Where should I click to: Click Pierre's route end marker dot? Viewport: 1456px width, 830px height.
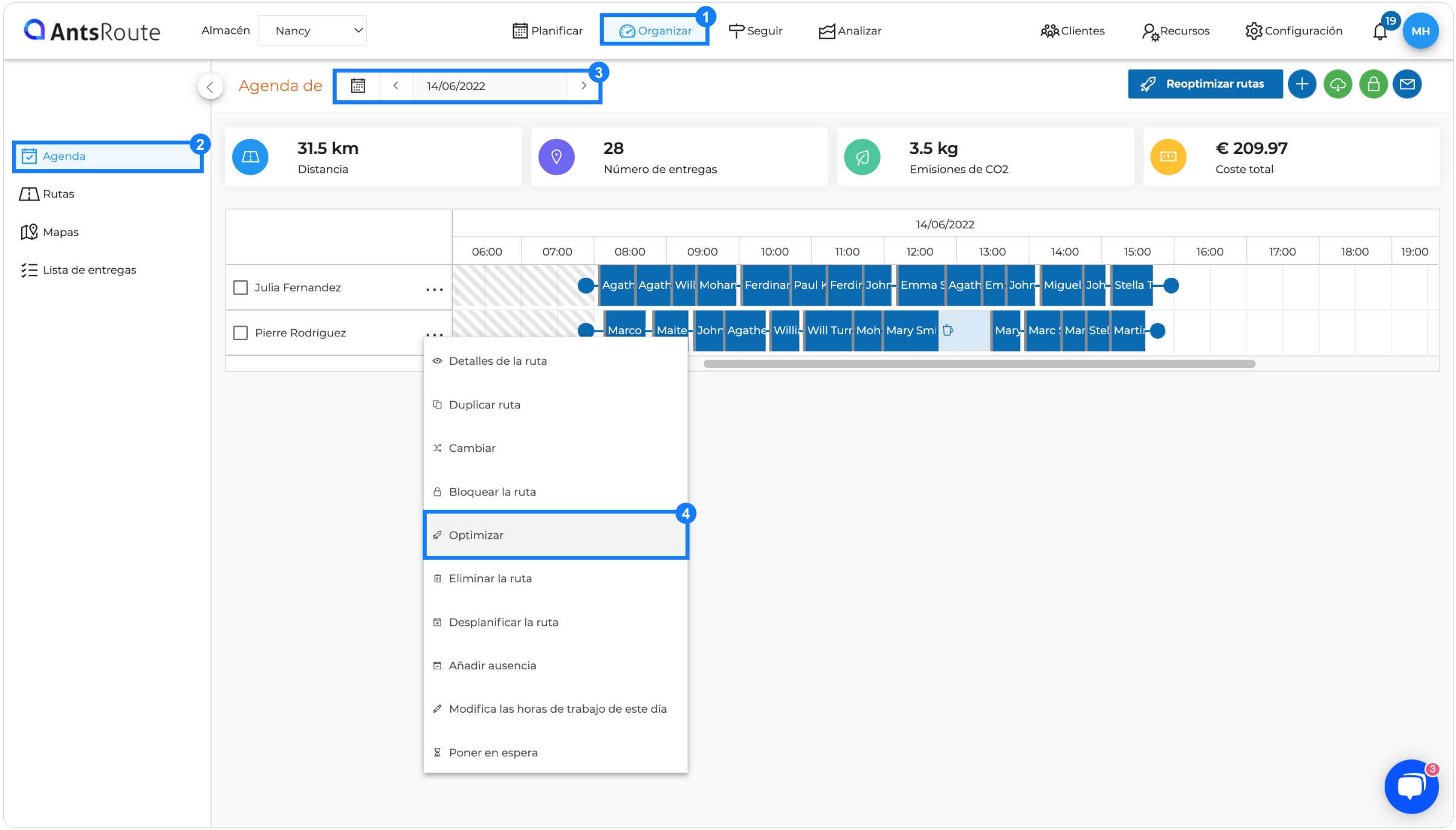tap(1157, 331)
